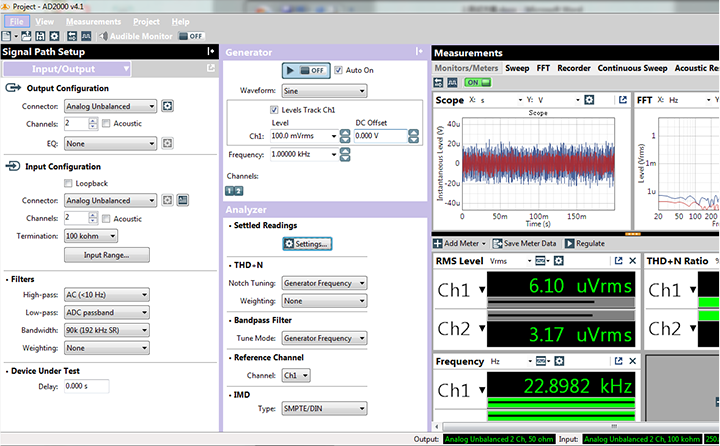Open project settings gear in the main toolbar

pyautogui.click(x=54, y=36)
